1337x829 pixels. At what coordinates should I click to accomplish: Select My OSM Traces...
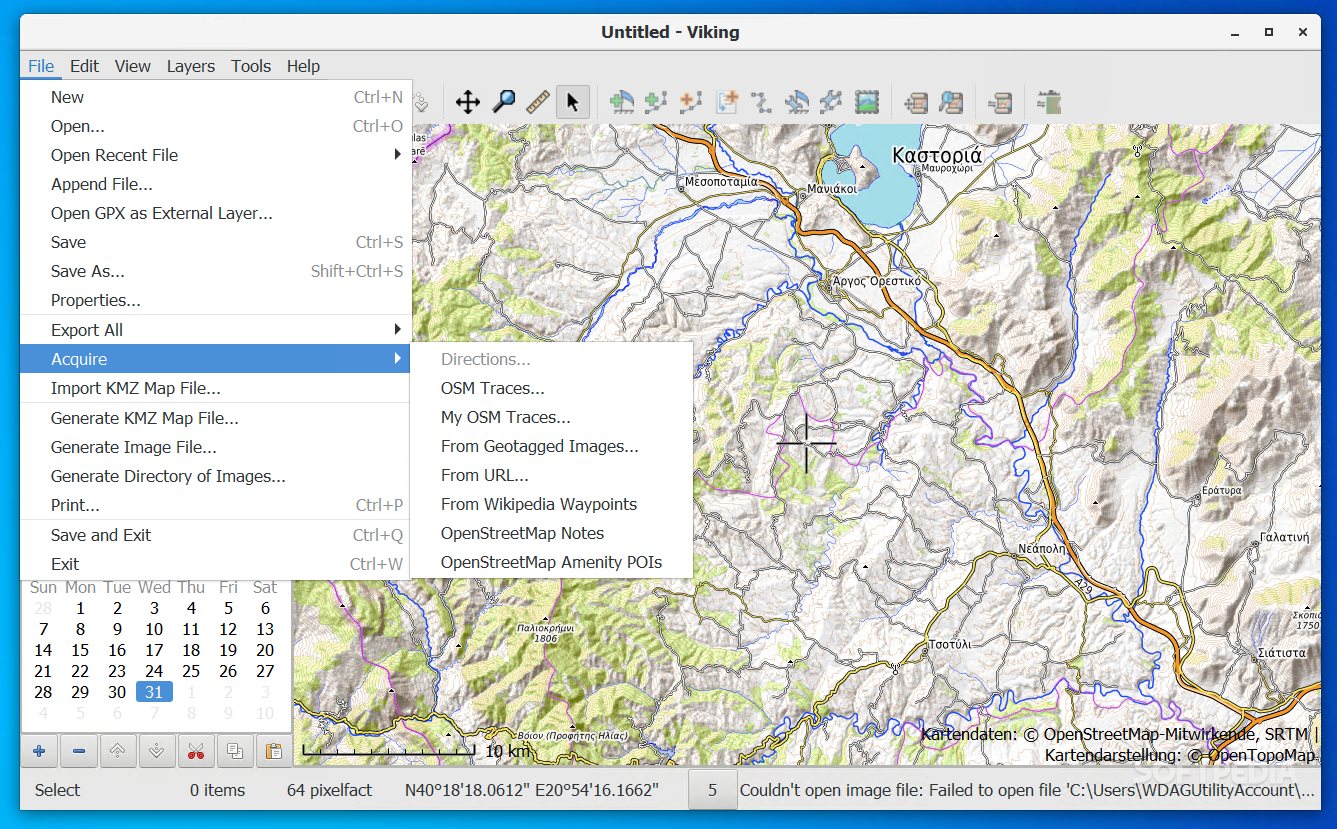[x=552, y=417]
